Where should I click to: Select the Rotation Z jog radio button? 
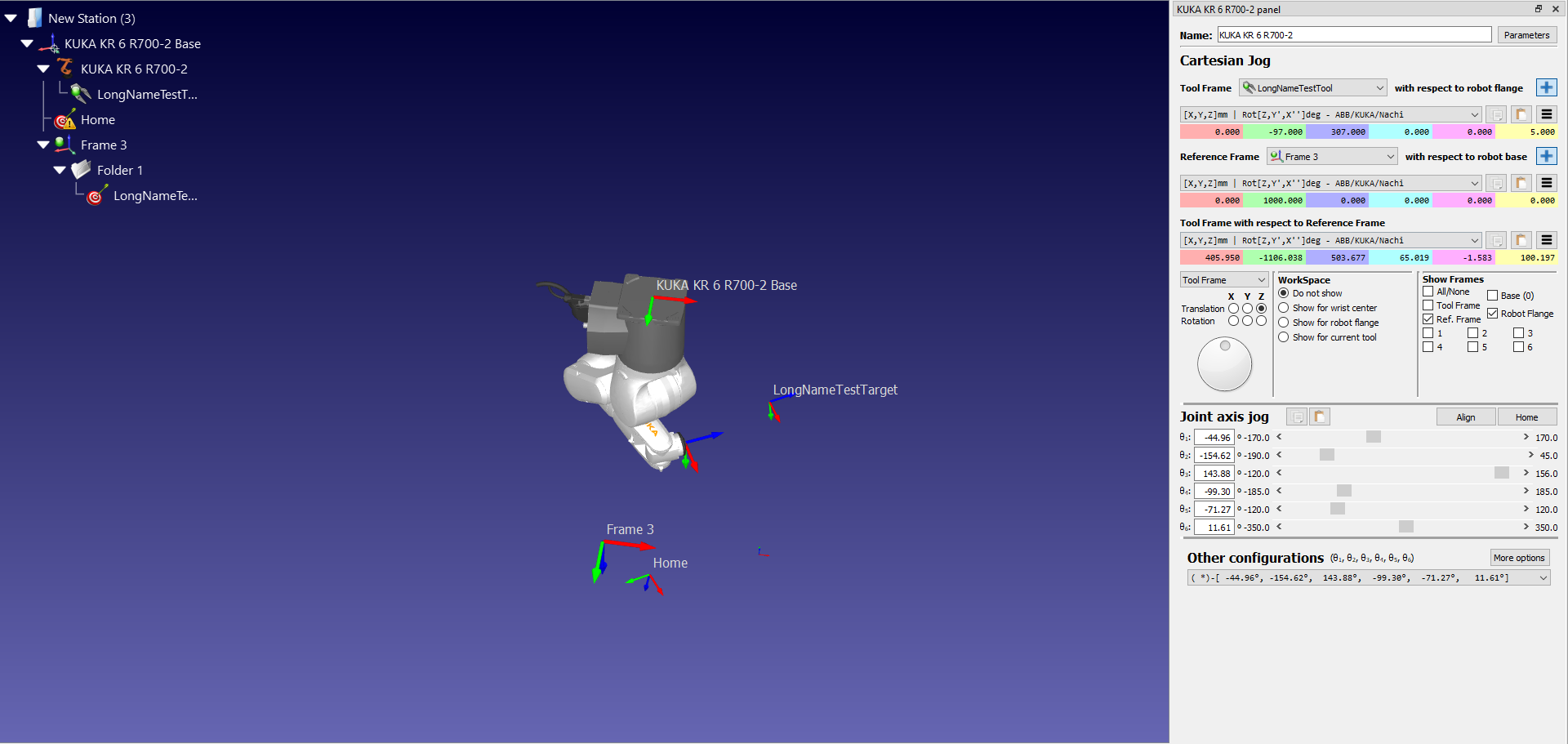click(1261, 321)
